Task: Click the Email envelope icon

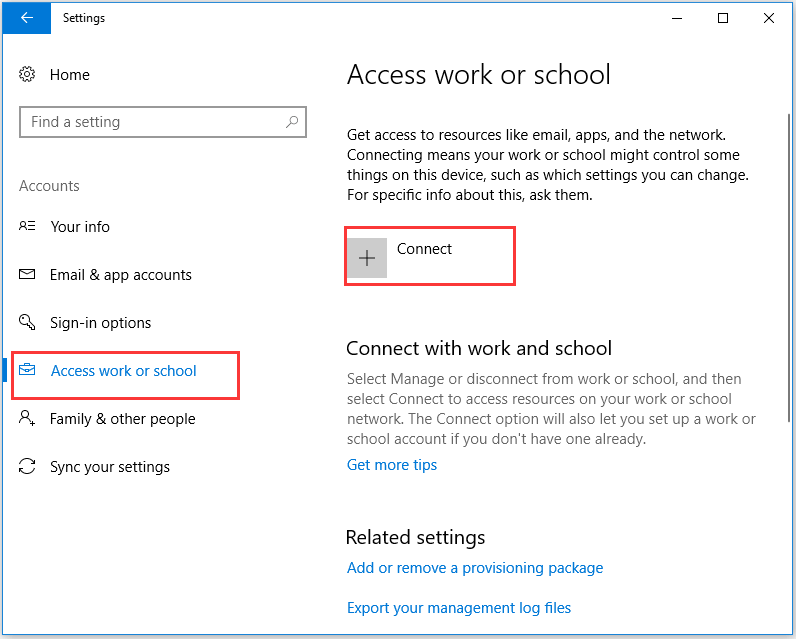Action: tap(27, 274)
